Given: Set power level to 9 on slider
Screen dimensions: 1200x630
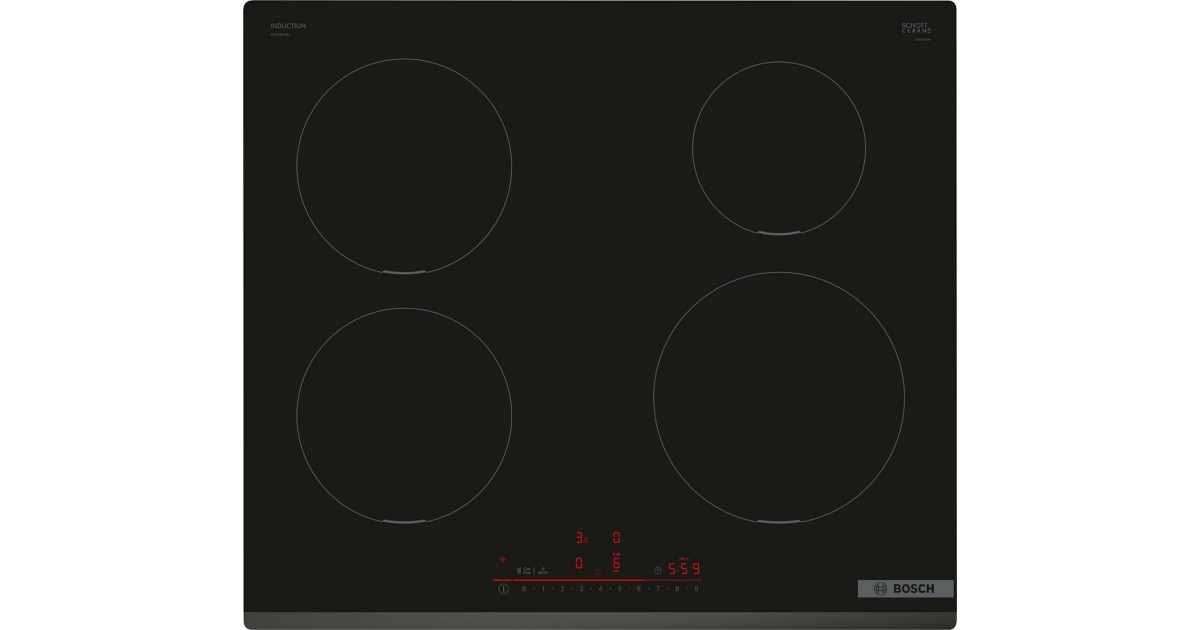Looking at the screenshot, I should (696, 589).
